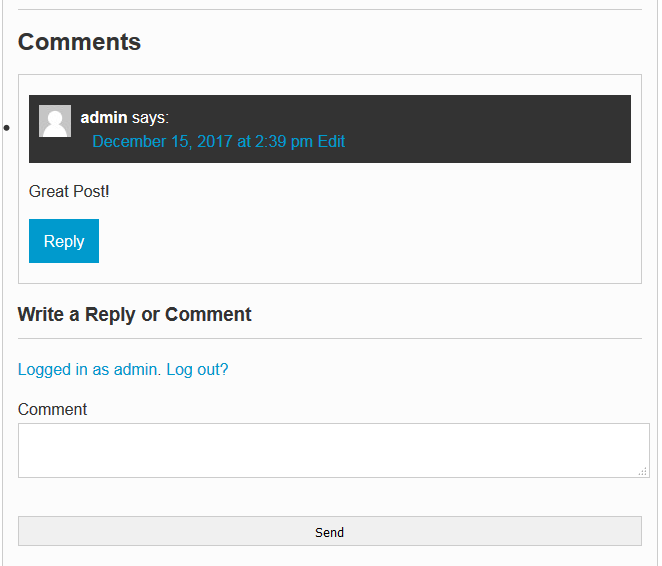This screenshot has height=566, width=662.
Task: Focus the Comment text area
Action: click(x=334, y=450)
